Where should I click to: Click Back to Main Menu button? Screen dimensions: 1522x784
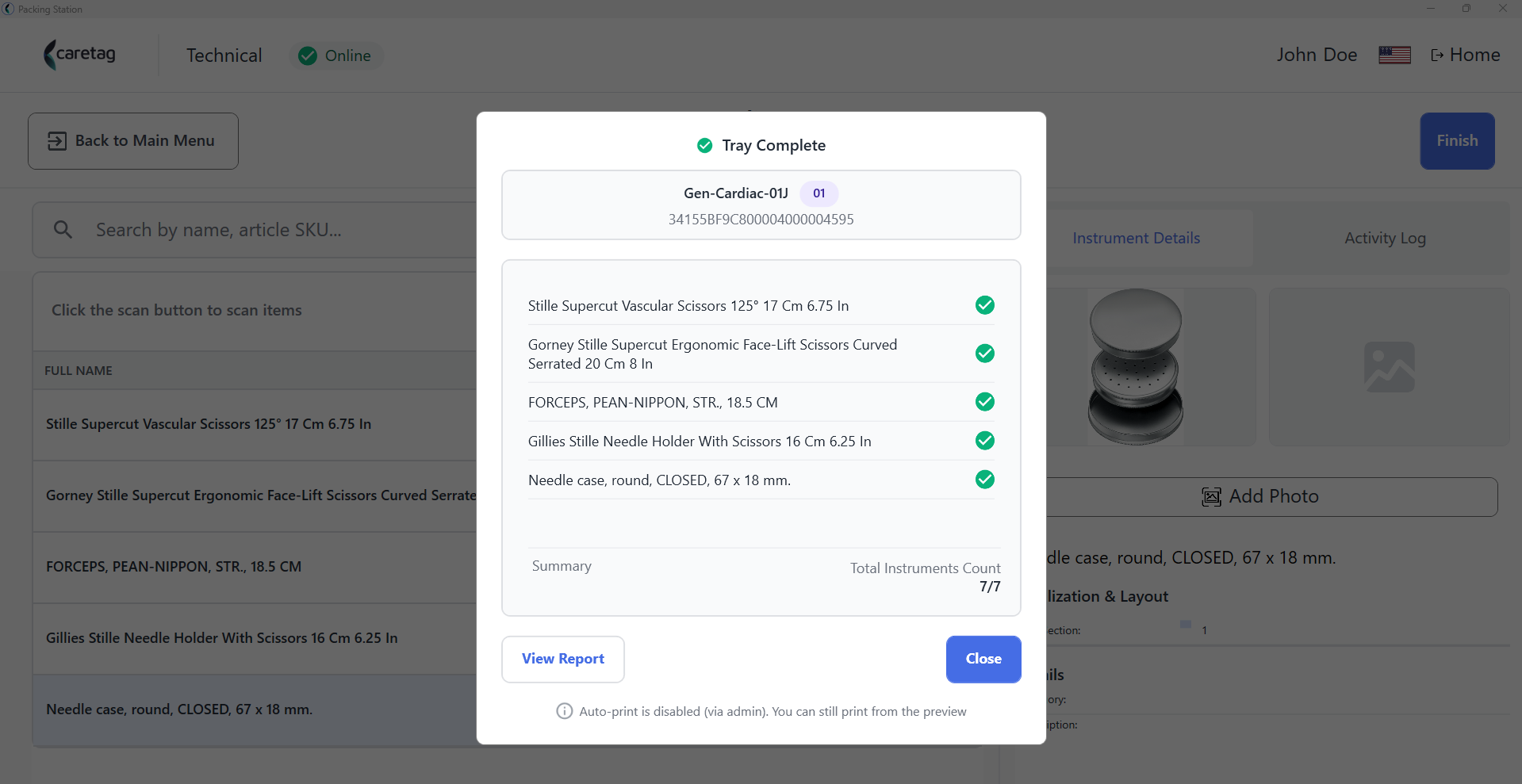133,141
